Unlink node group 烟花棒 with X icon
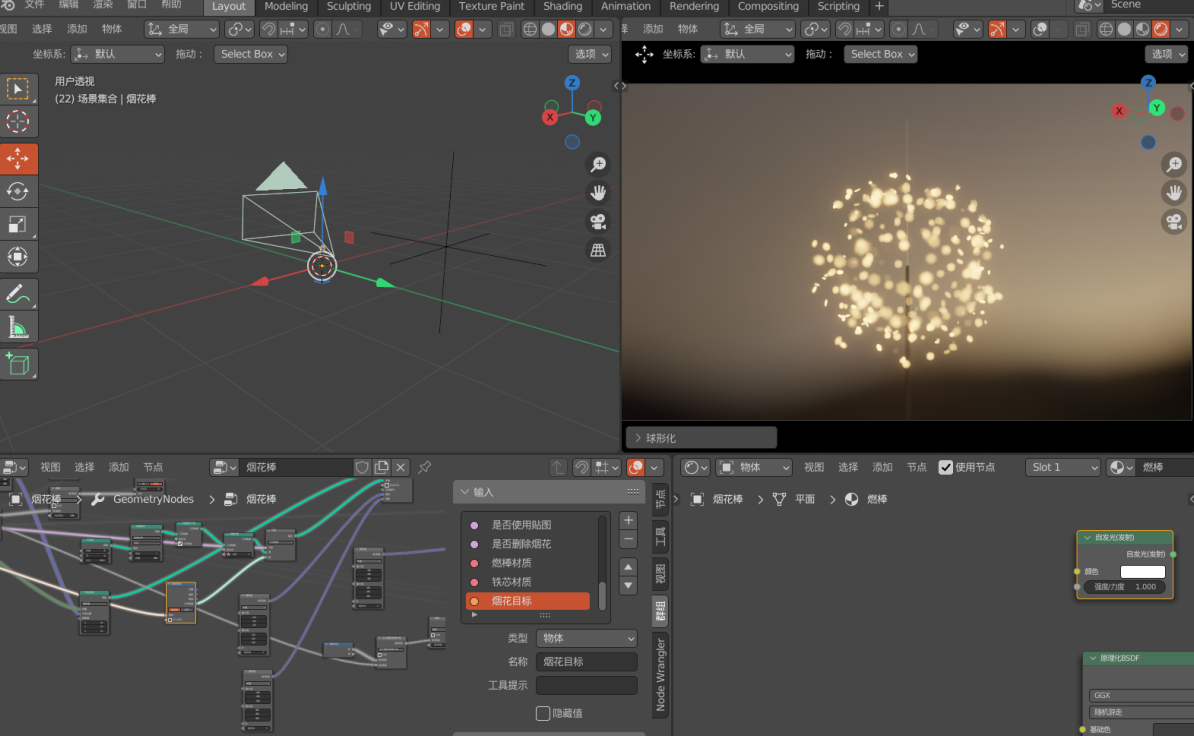Image resolution: width=1194 pixels, height=736 pixels. pos(401,467)
